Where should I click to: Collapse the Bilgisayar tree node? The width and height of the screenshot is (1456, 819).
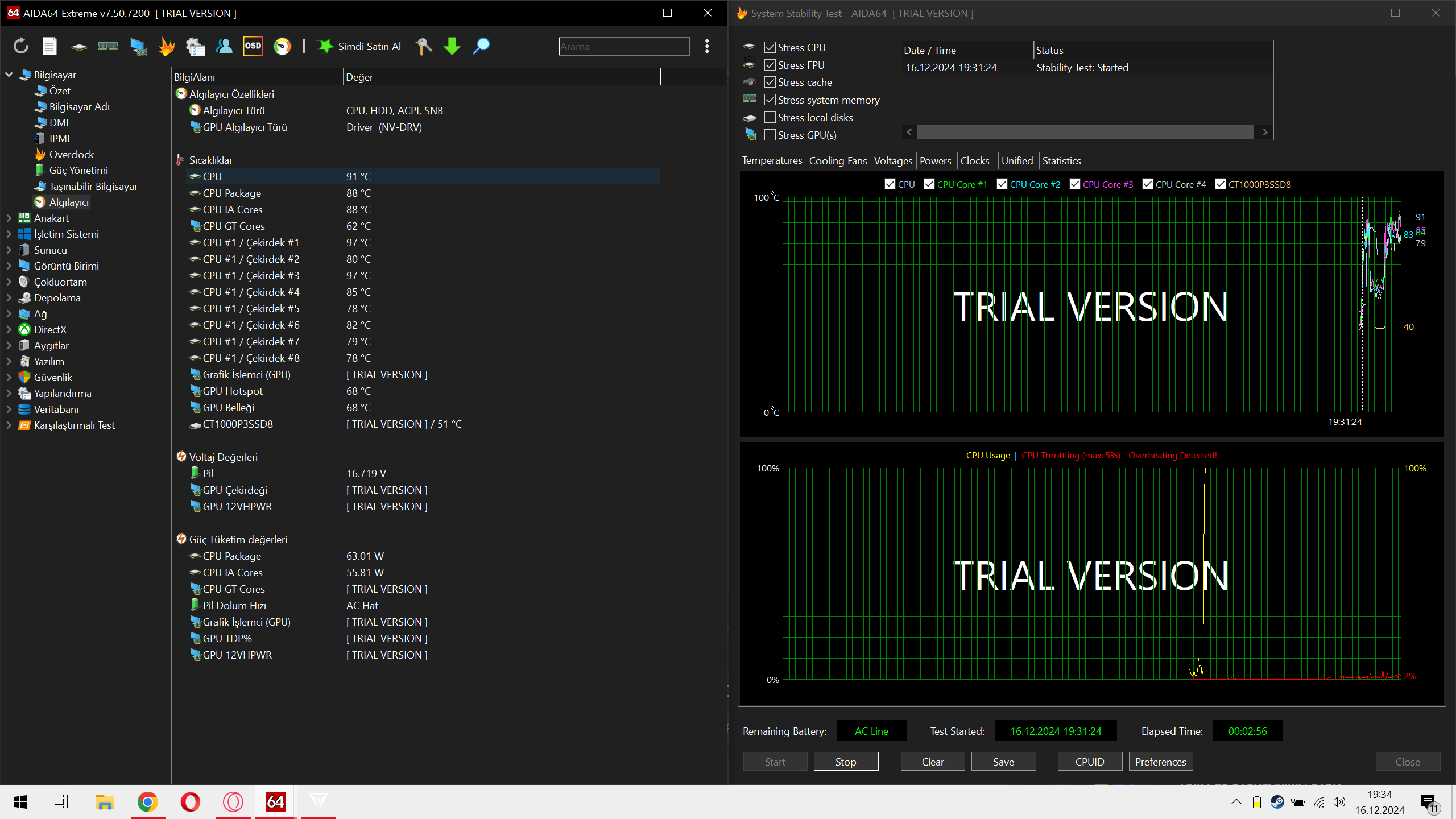click(x=9, y=75)
